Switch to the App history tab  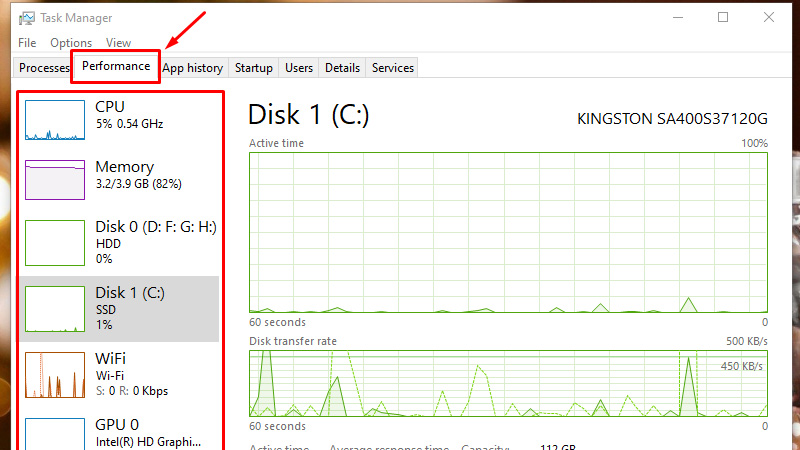[x=193, y=68]
